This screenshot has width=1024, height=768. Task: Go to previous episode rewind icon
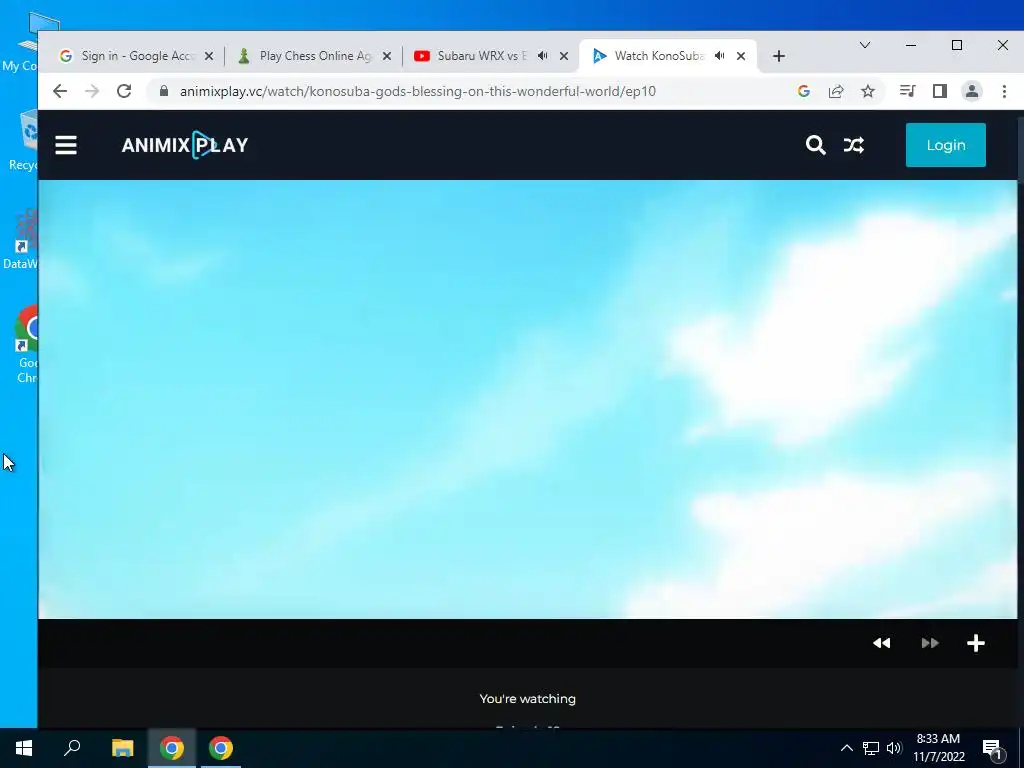pos(882,643)
